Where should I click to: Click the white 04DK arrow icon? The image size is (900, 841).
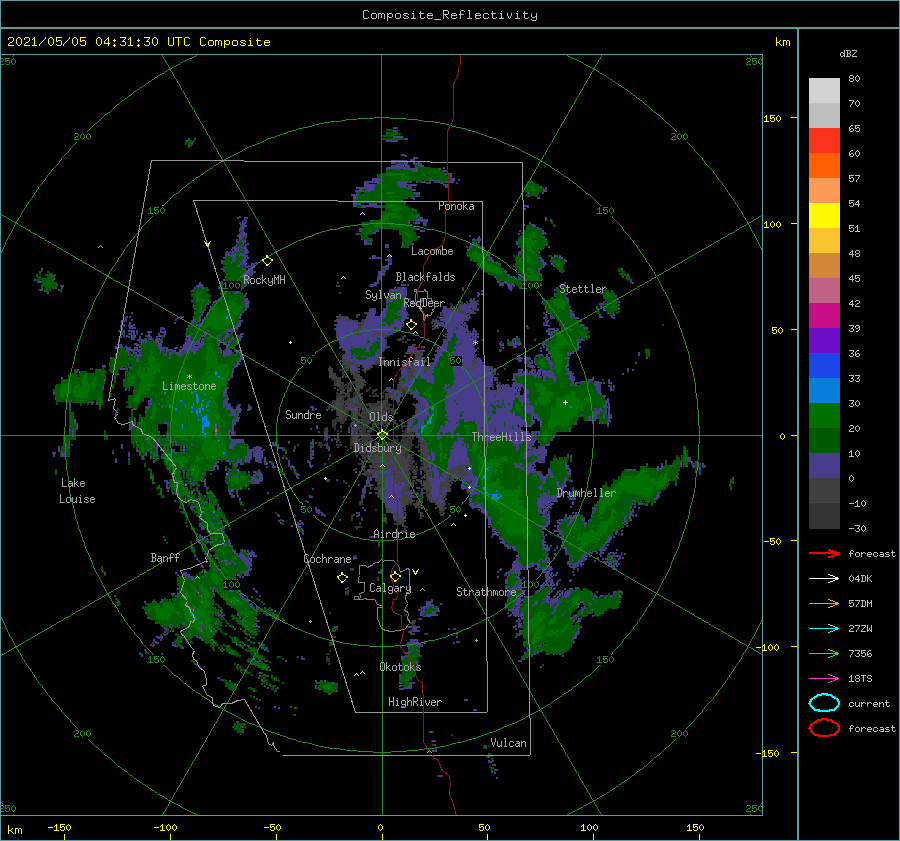coord(824,579)
